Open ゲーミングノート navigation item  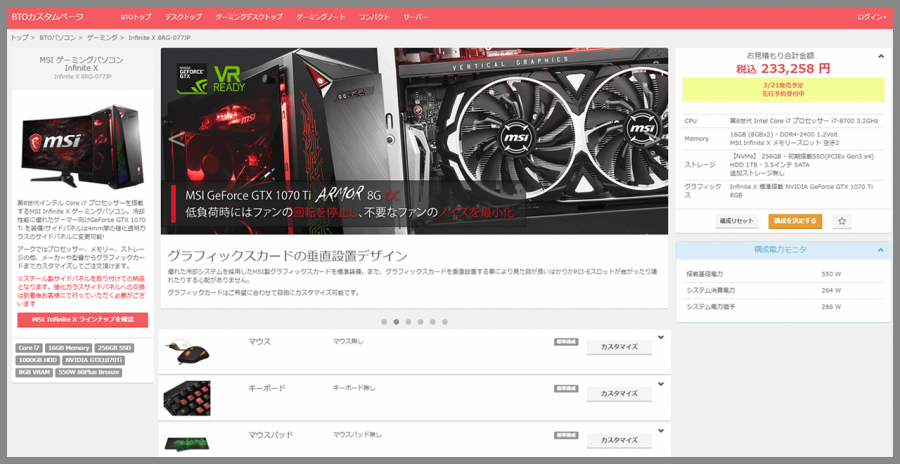[320, 17]
